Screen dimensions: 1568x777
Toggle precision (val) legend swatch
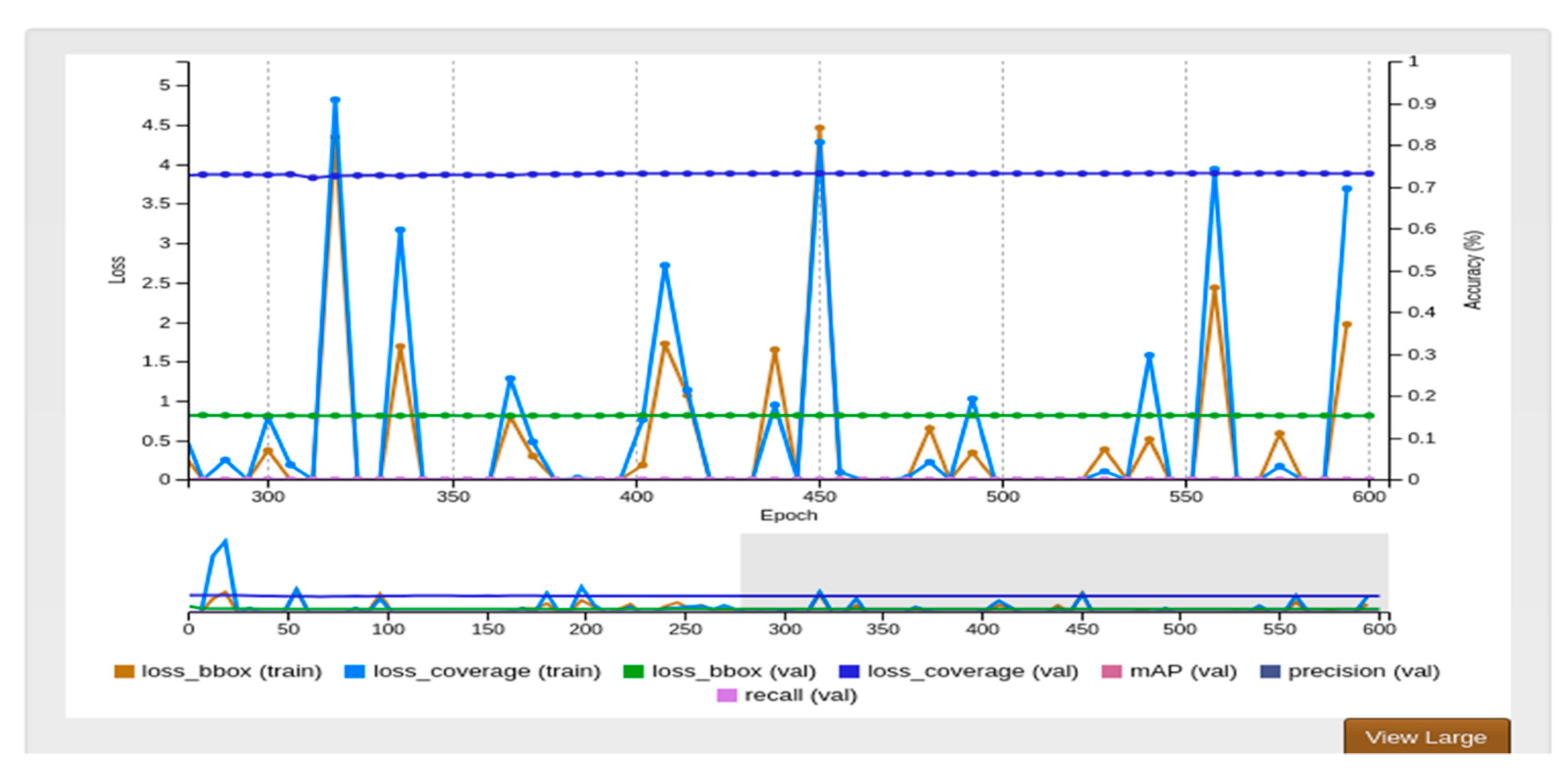tap(1270, 671)
